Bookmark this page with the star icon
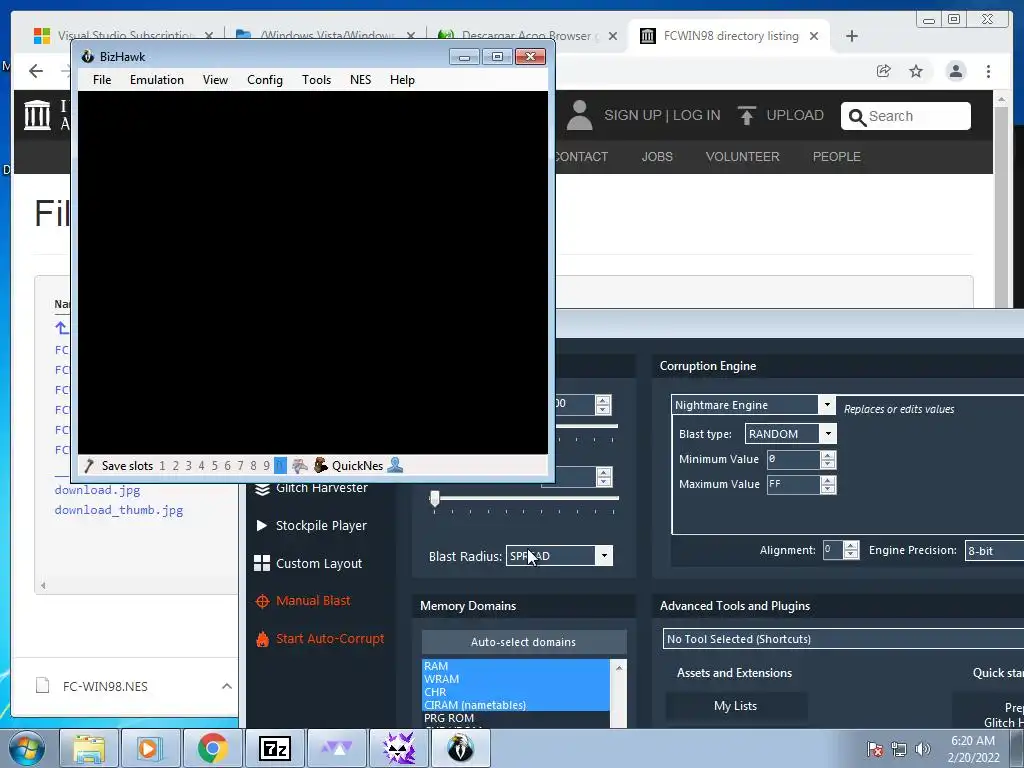The height and width of the screenshot is (768, 1024). [916, 71]
